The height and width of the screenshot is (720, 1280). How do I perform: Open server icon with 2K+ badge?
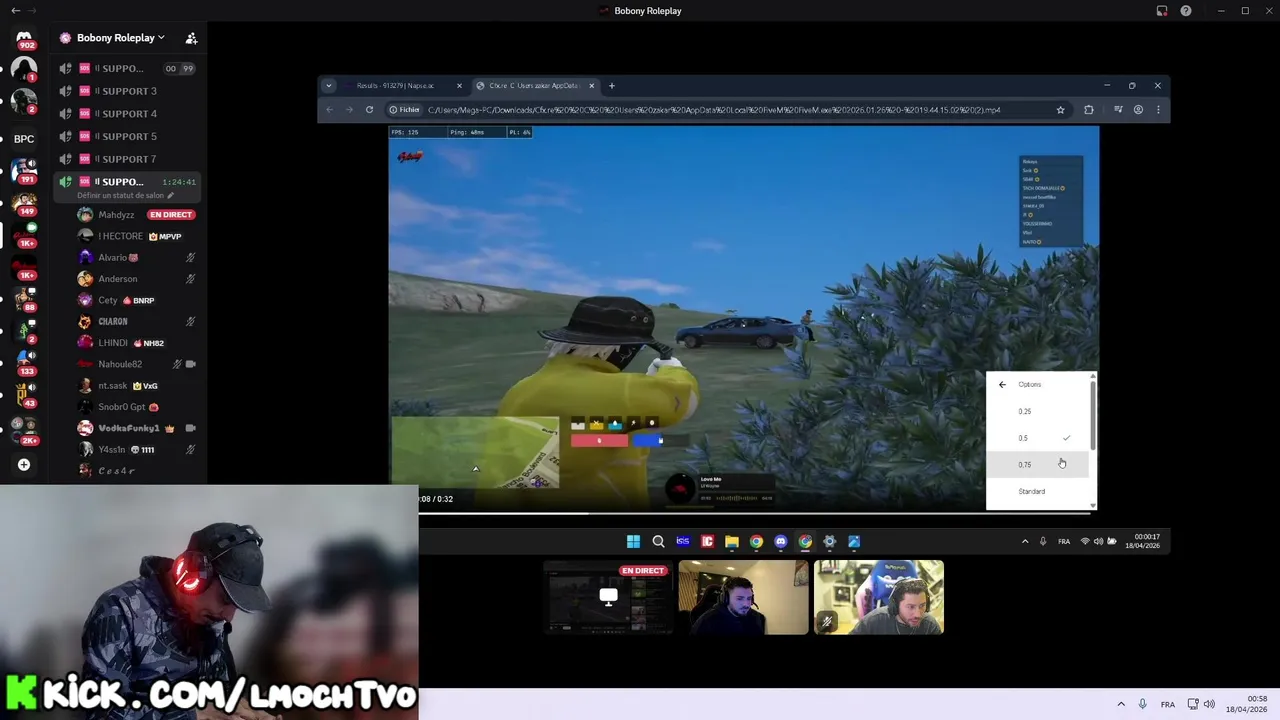tap(24, 429)
